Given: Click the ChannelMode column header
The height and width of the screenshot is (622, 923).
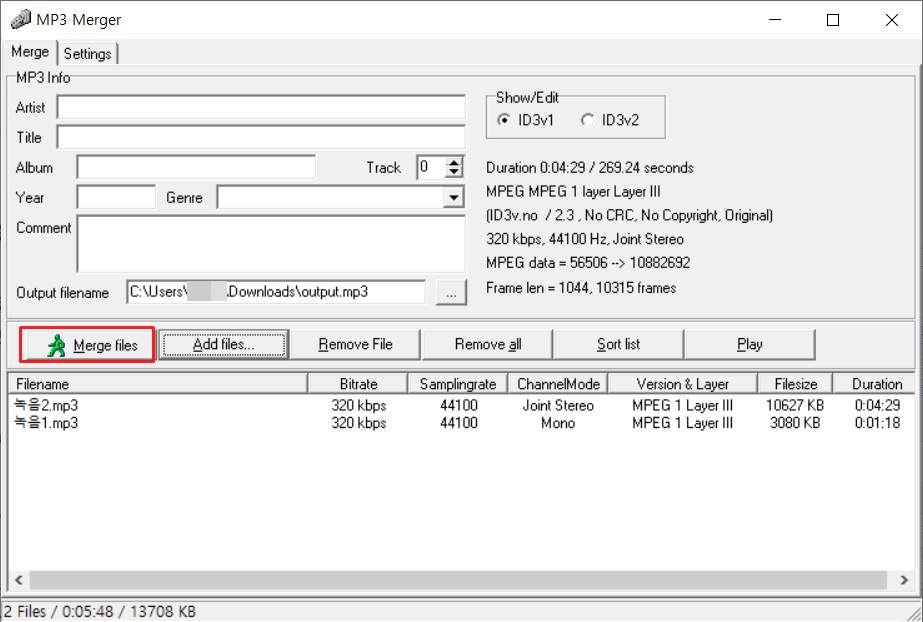Looking at the screenshot, I should (x=557, y=384).
